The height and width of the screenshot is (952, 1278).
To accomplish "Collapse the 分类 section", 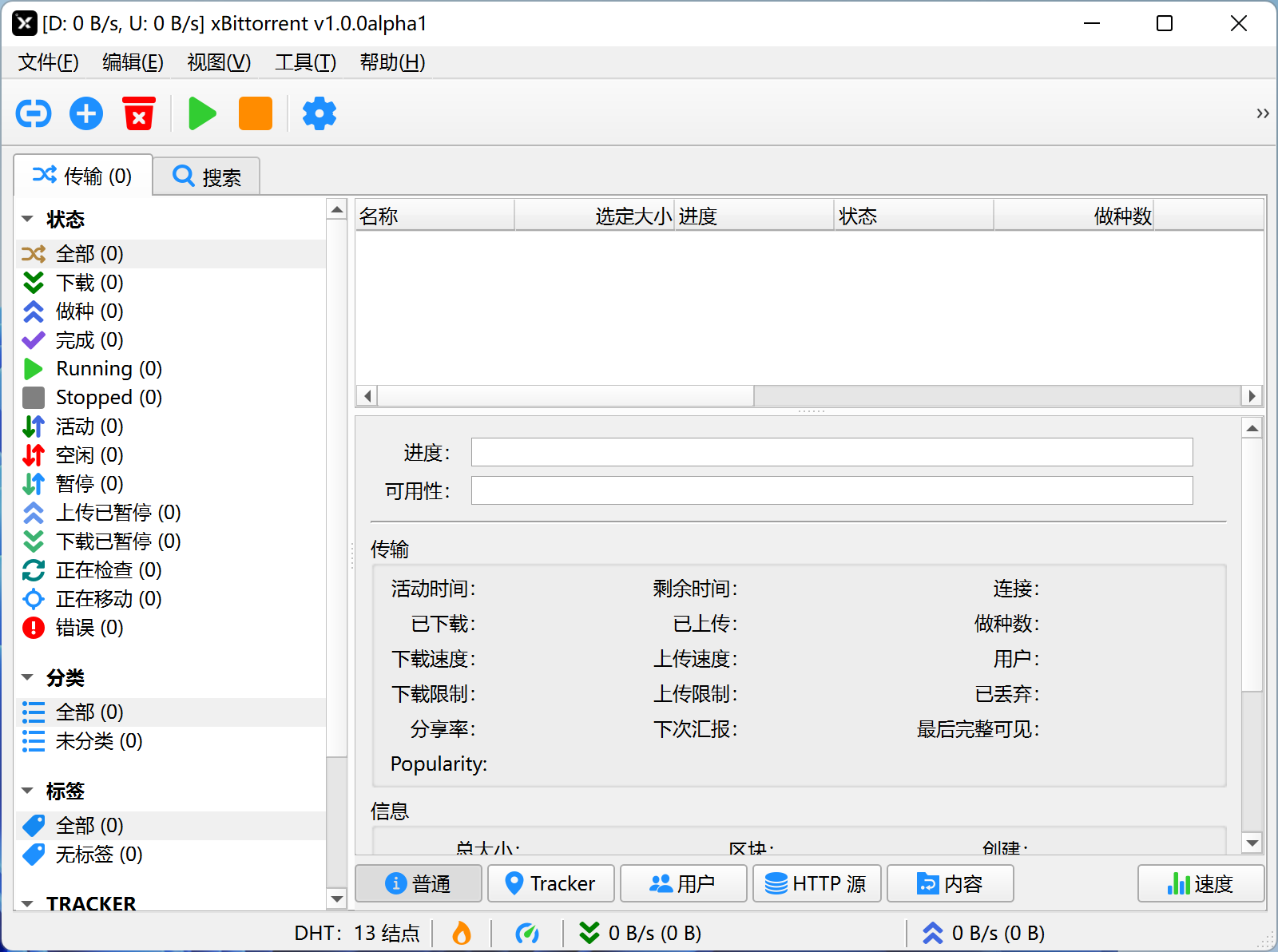I will pyautogui.click(x=27, y=677).
